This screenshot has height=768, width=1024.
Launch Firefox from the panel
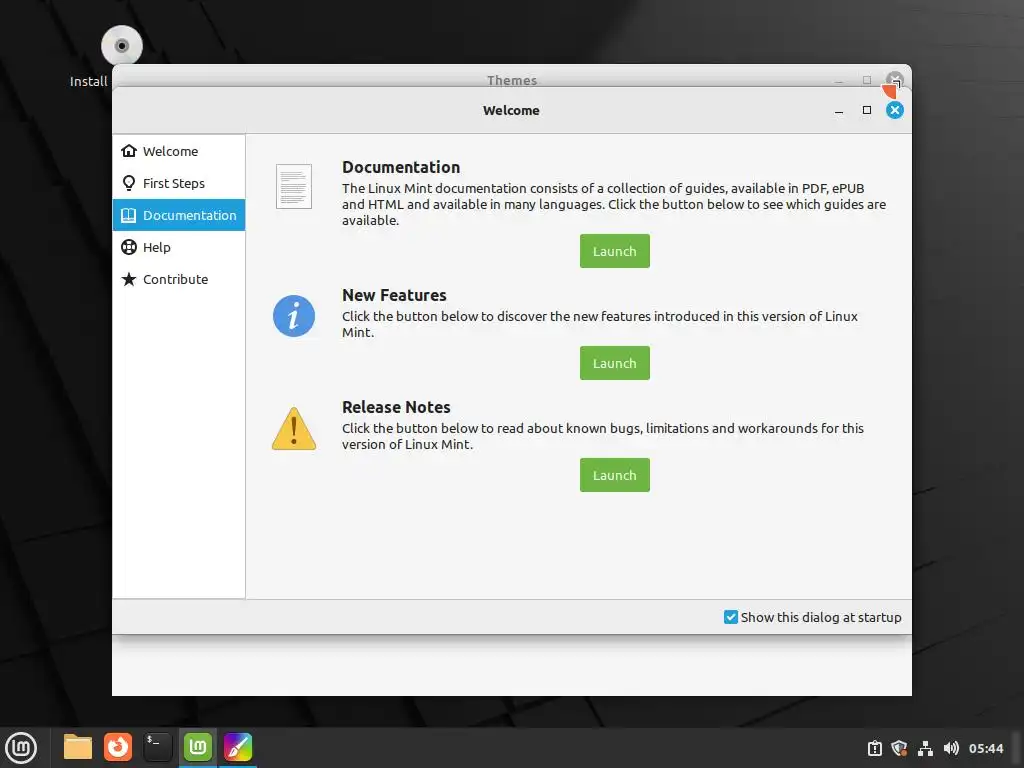118,748
